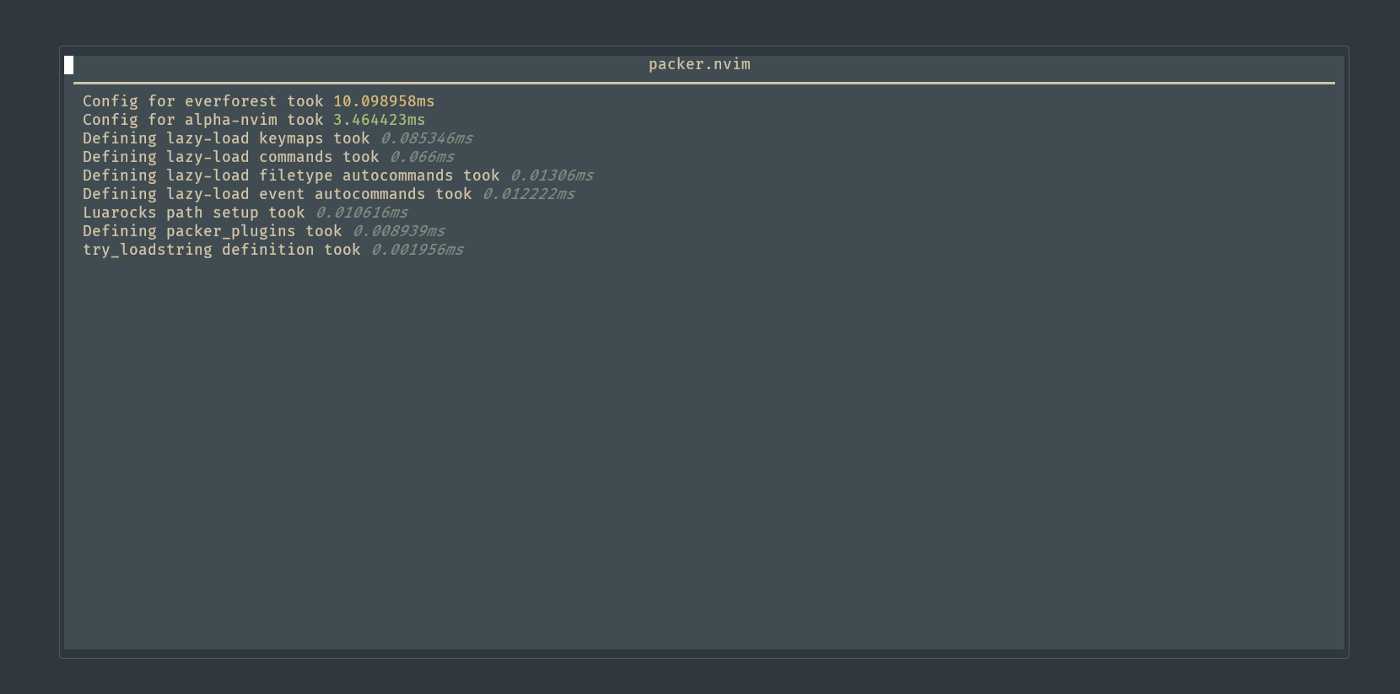
Task: Click the 0.010616ms timing value
Action: point(362,212)
